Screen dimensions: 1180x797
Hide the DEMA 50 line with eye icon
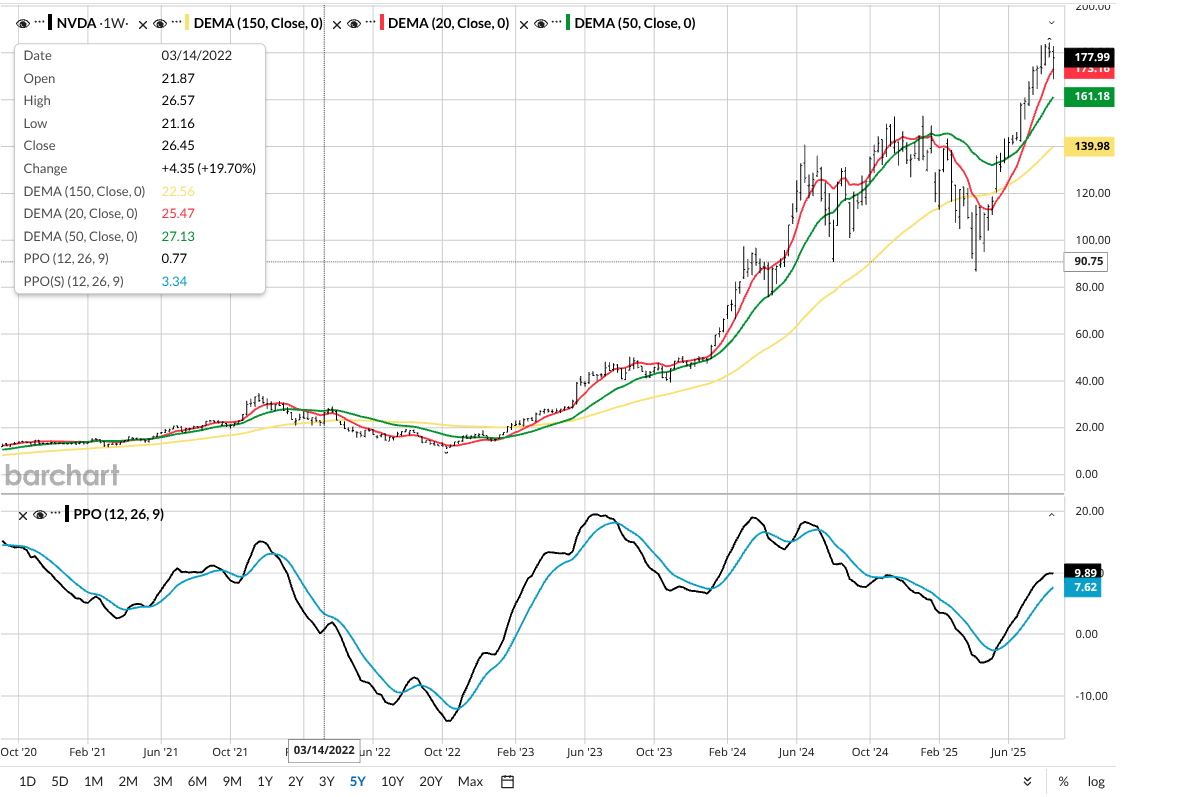540,24
